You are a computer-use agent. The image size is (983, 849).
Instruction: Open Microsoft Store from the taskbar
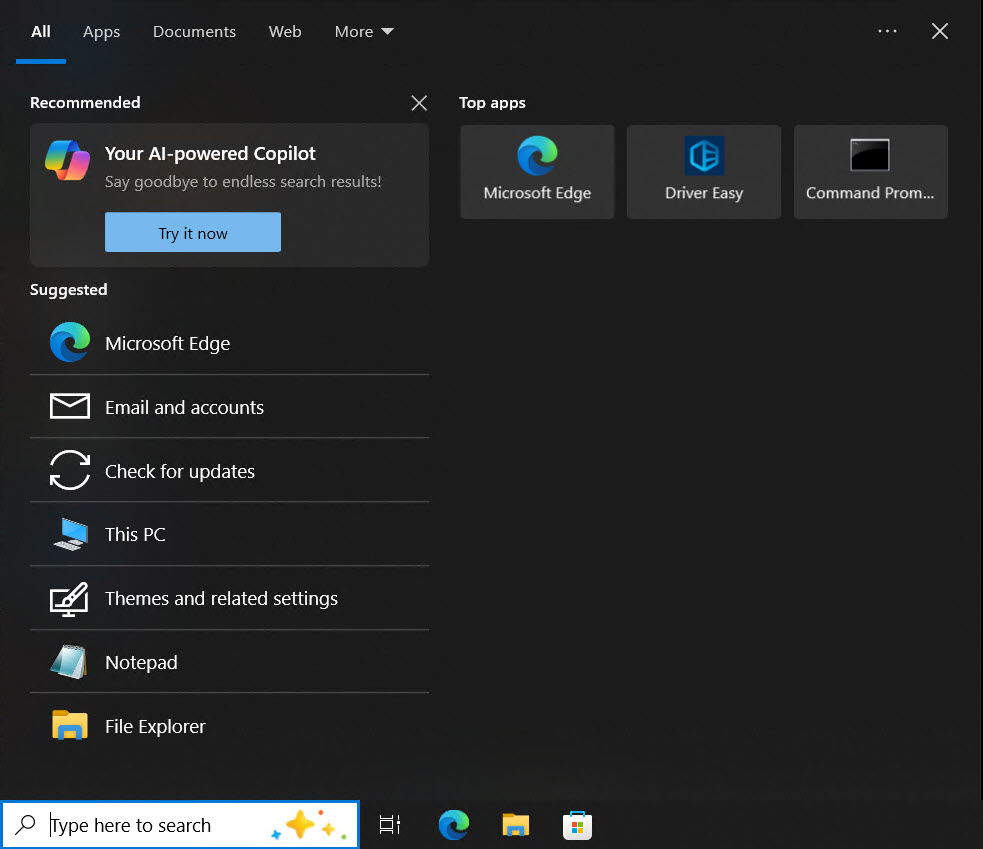click(577, 825)
